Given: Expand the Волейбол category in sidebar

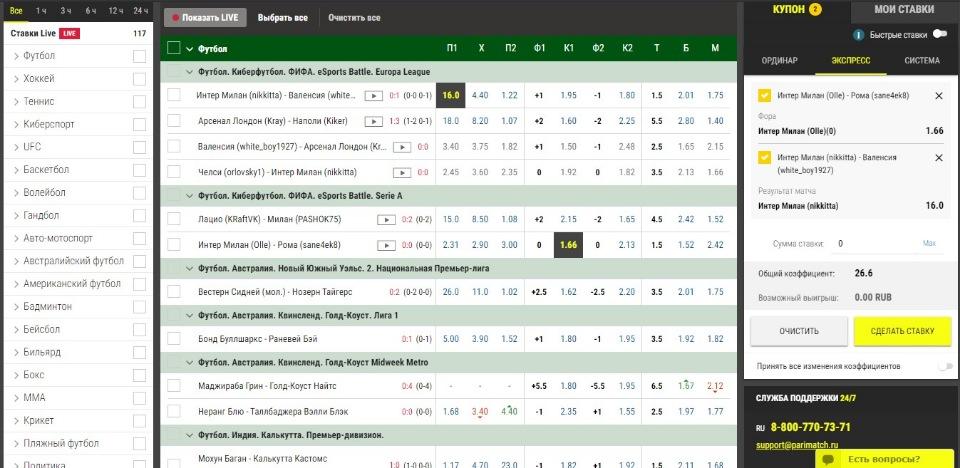Looking at the screenshot, I should click(16, 192).
